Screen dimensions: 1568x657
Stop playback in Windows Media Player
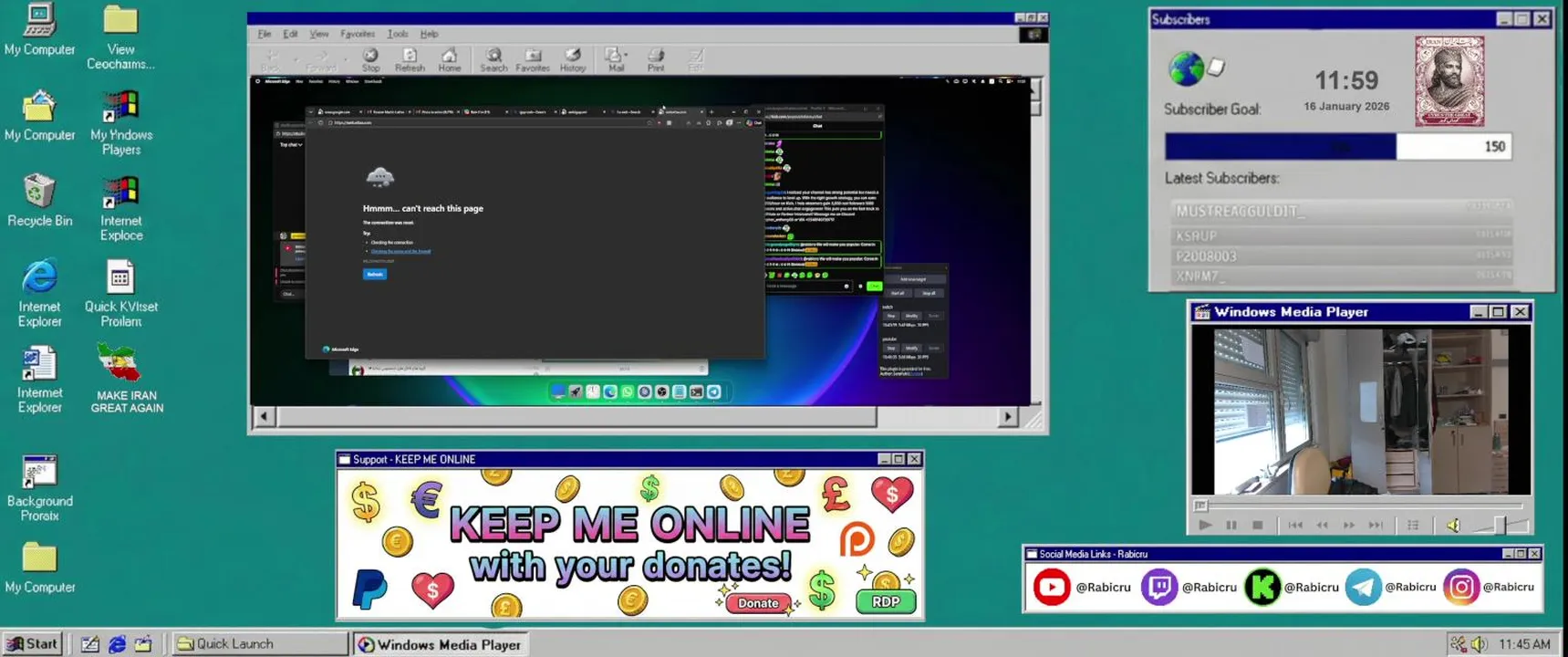[x=1258, y=525]
